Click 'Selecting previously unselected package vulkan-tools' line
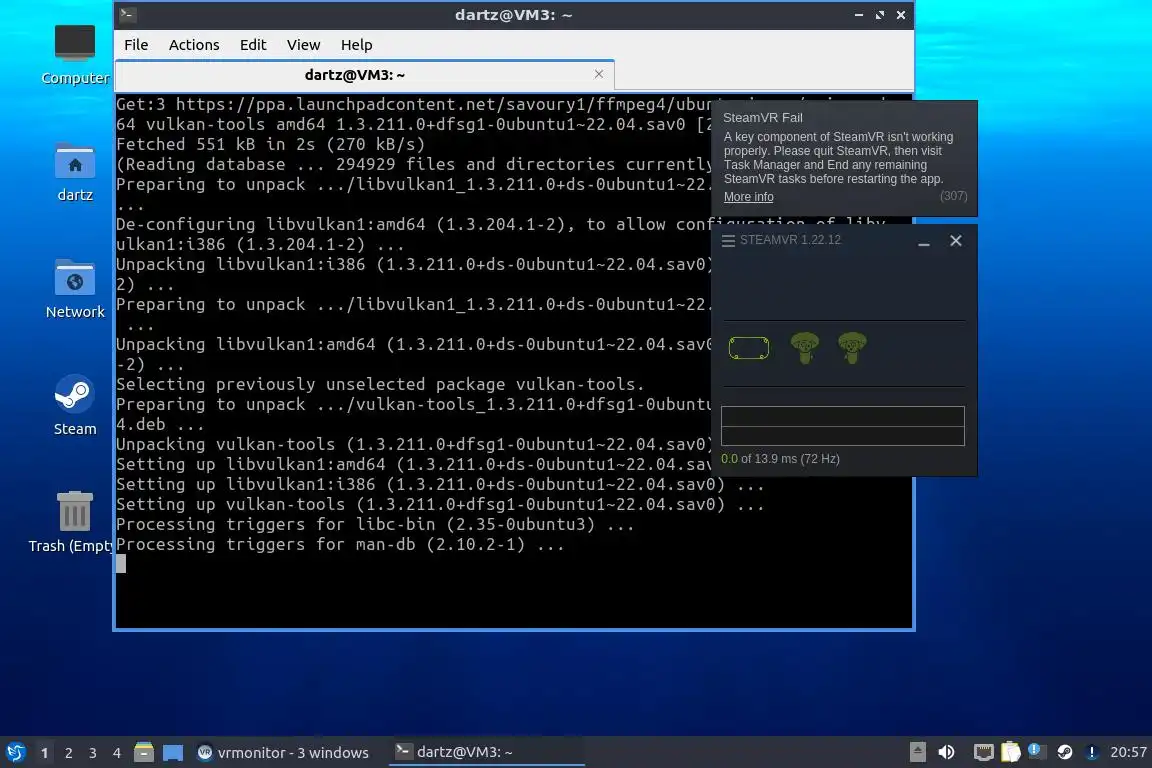1152x768 pixels. coord(381,384)
